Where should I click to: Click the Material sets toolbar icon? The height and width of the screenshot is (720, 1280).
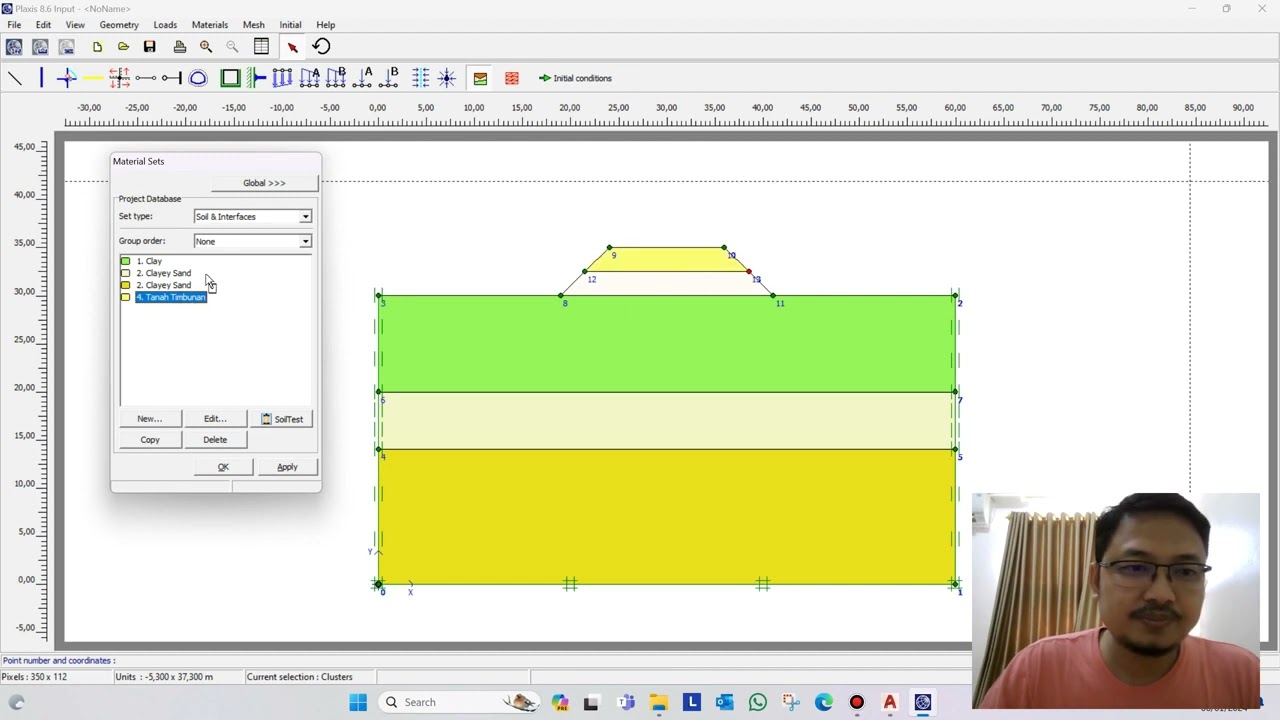click(x=480, y=78)
